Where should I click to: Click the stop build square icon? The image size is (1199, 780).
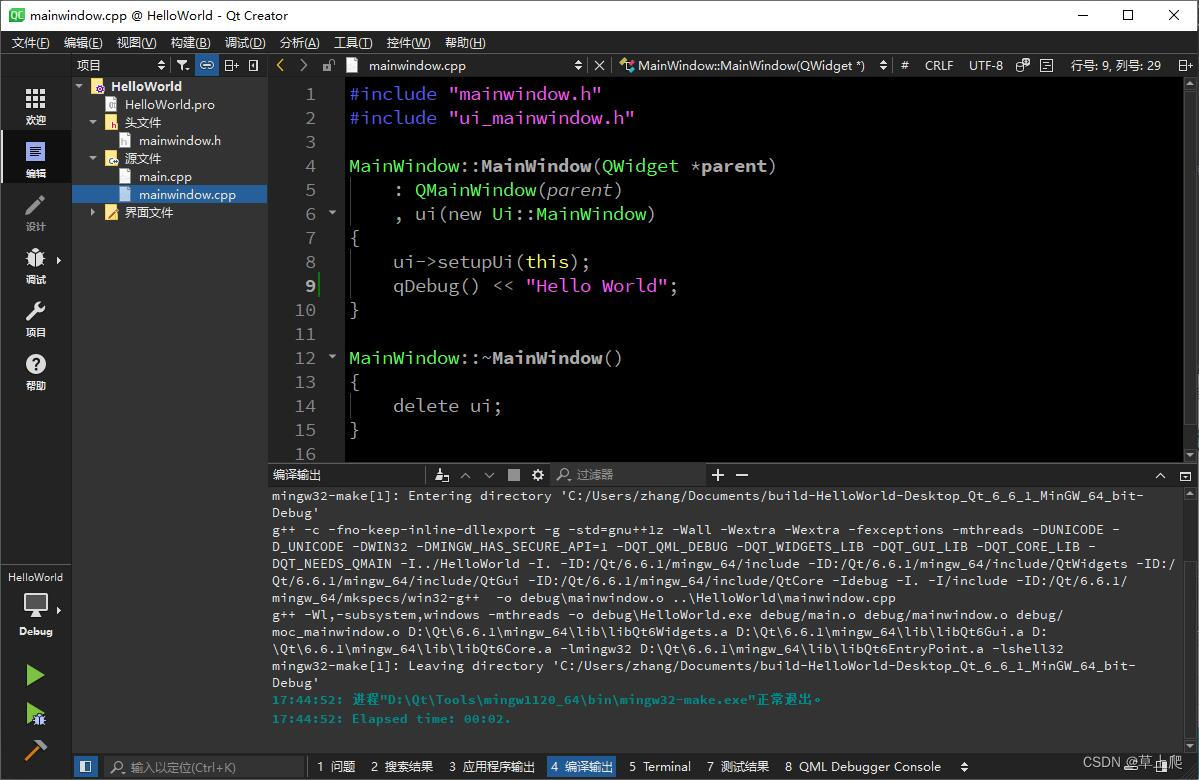click(x=514, y=475)
